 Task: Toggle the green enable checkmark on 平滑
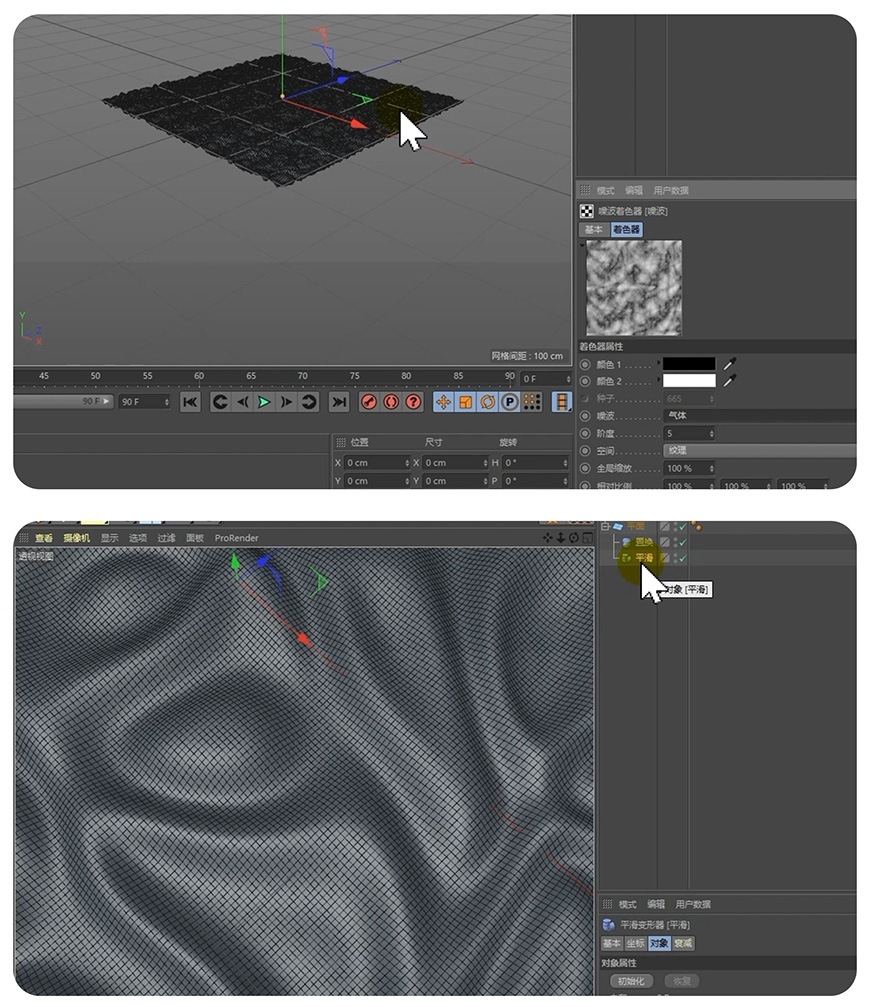tap(682, 557)
